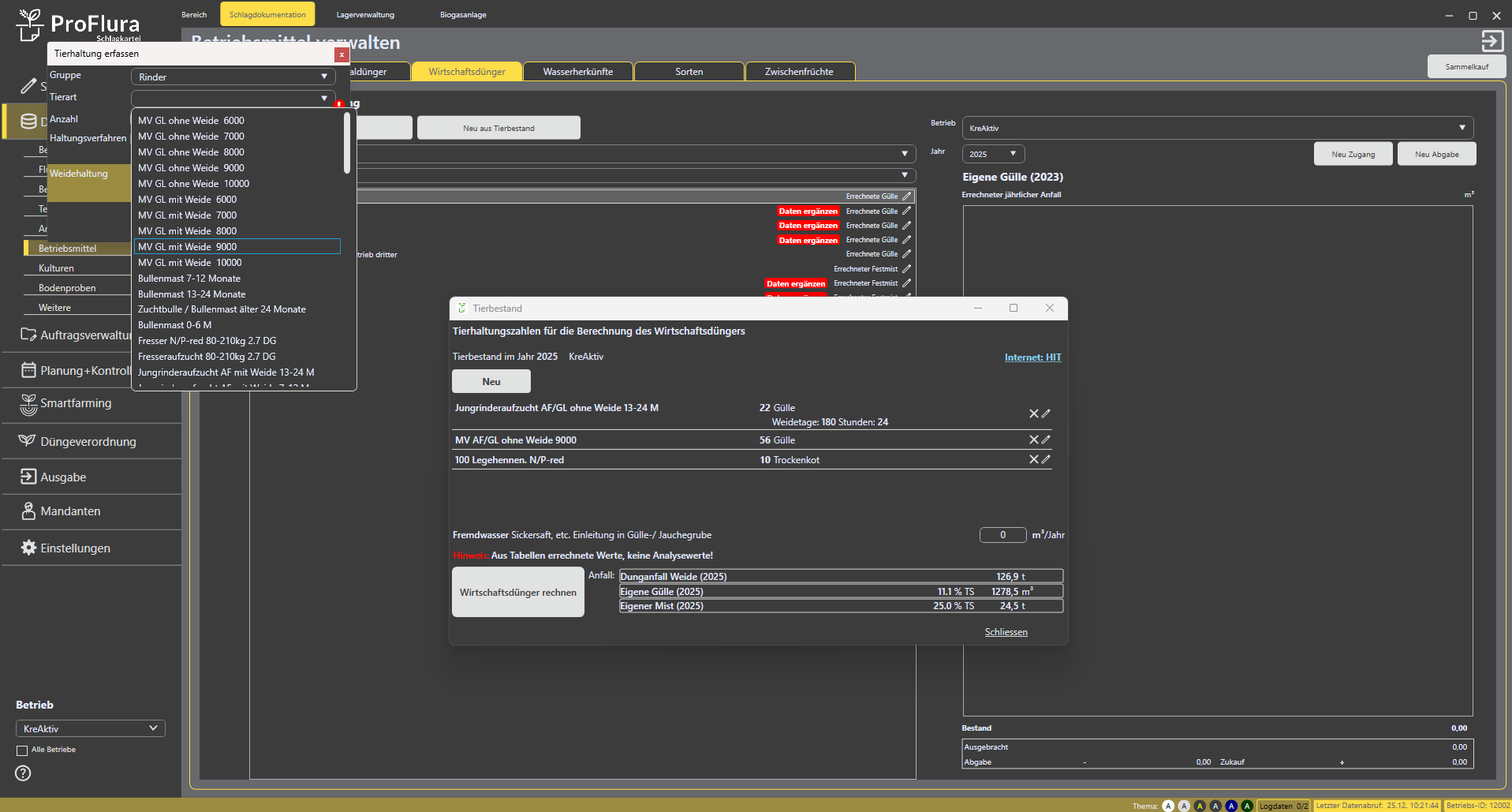
Task: Edit the Legehennen N/P-red entry with pencil icon
Action: tap(1046, 459)
